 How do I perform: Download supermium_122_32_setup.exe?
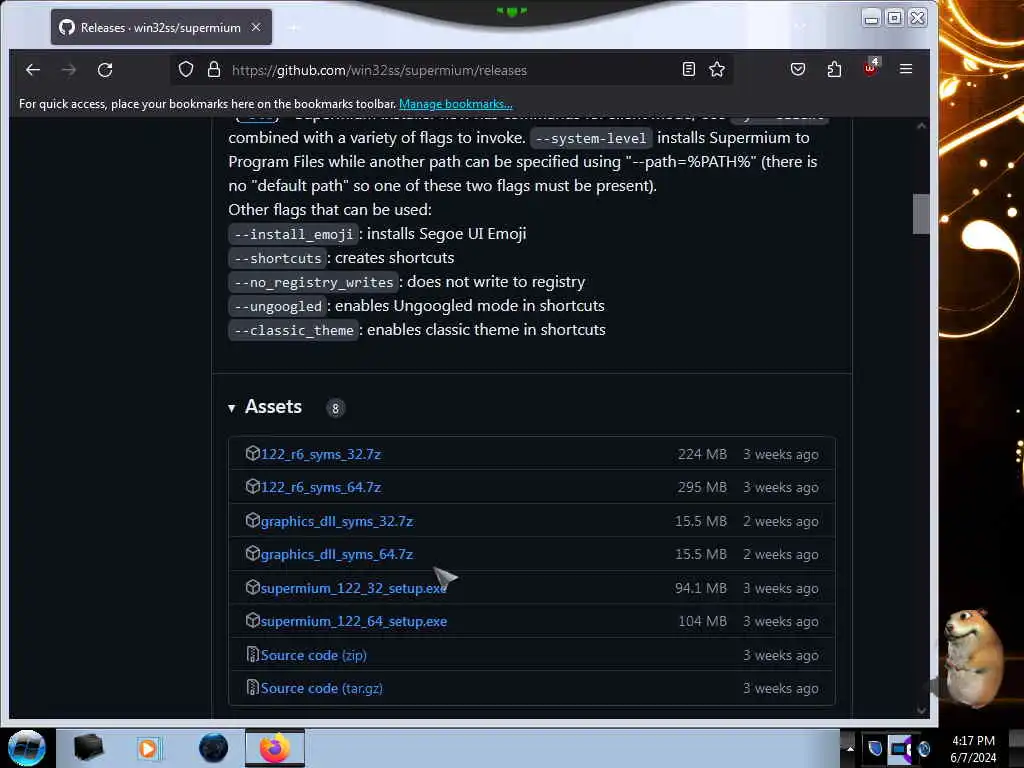click(x=353, y=588)
